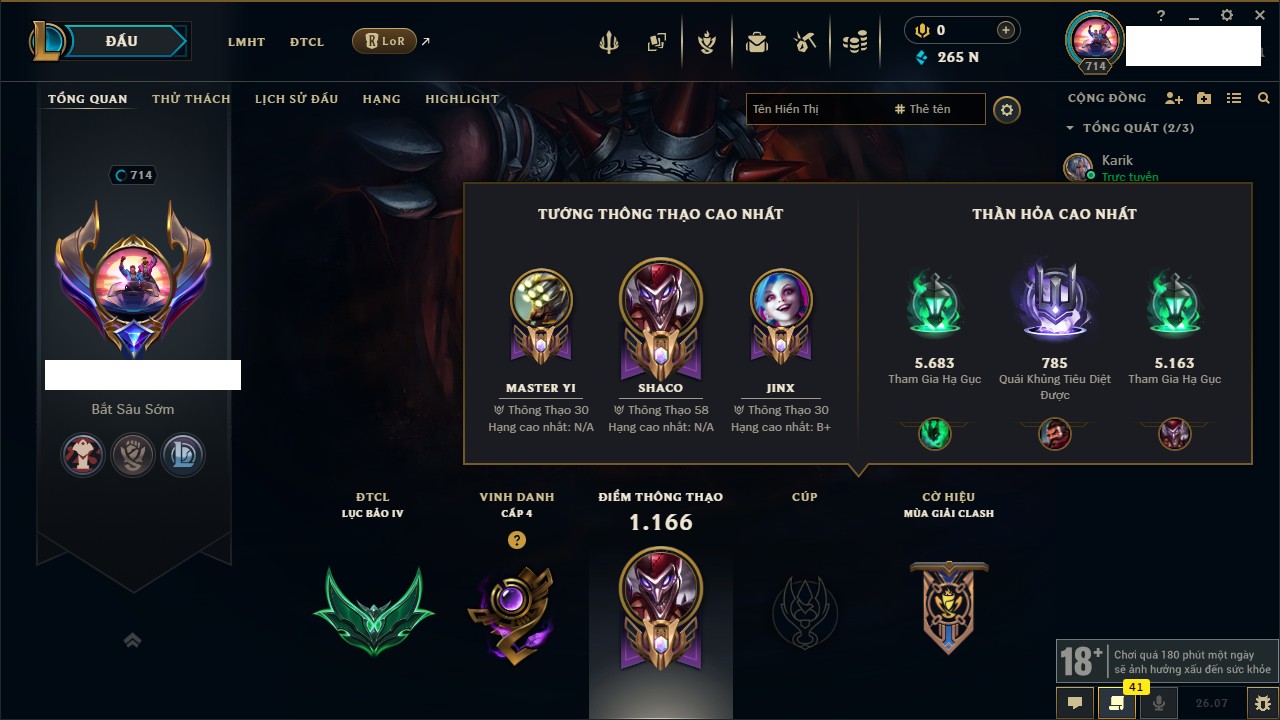
Task: Open the bug report icon
Action: [1263, 703]
